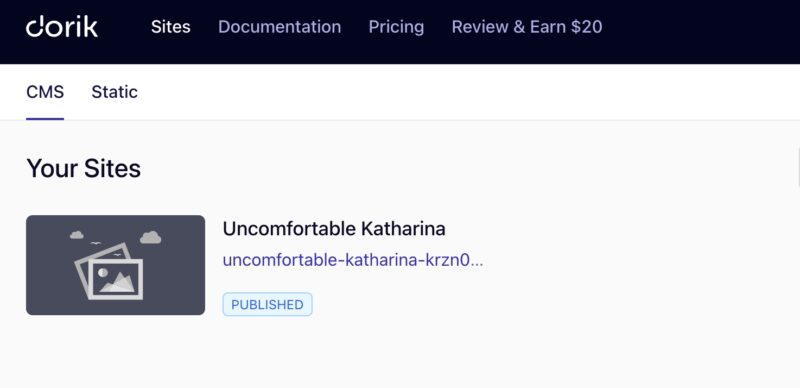Open the uncomfortable-katharina-krzn0 URL link
This screenshot has width=800, height=388.
click(x=353, y=260)
